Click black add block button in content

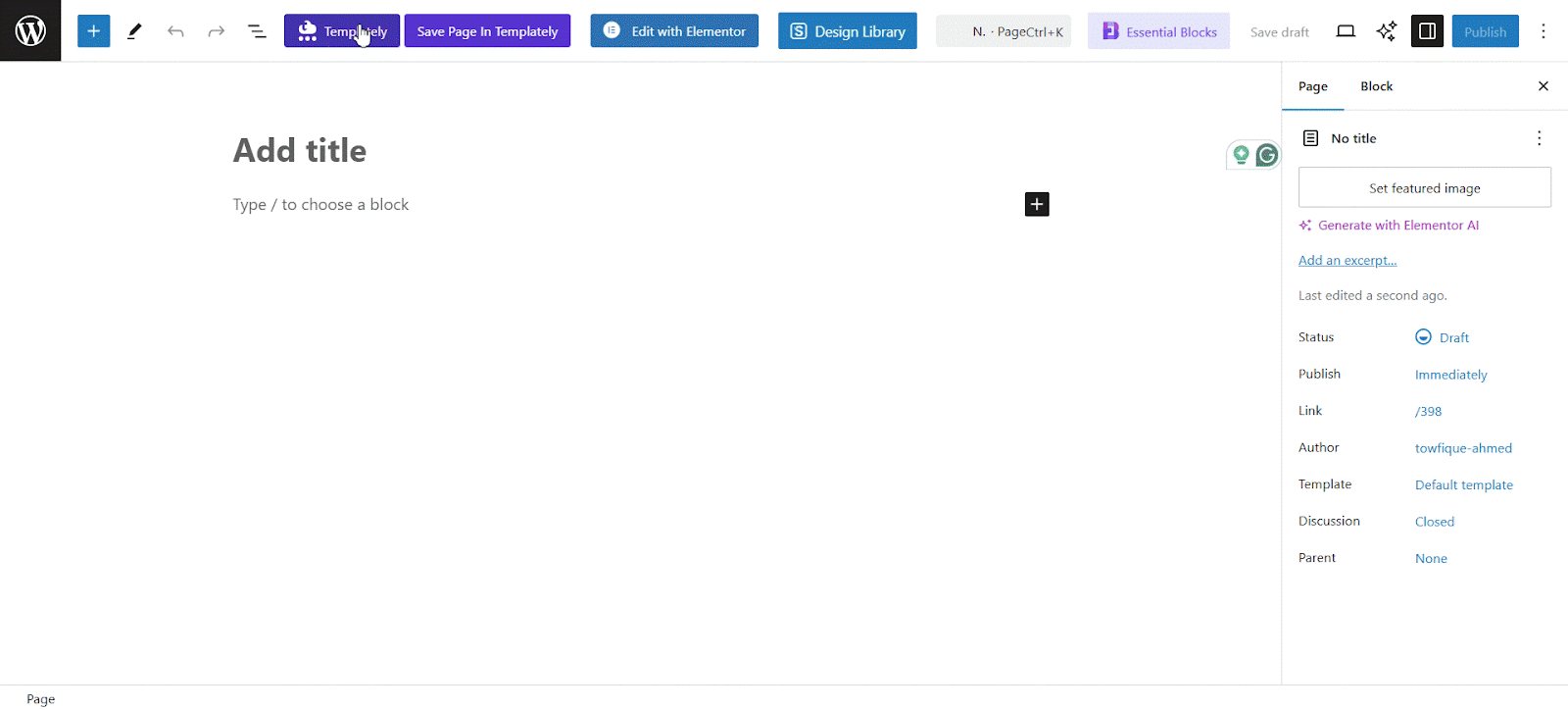pos(1037,204)
